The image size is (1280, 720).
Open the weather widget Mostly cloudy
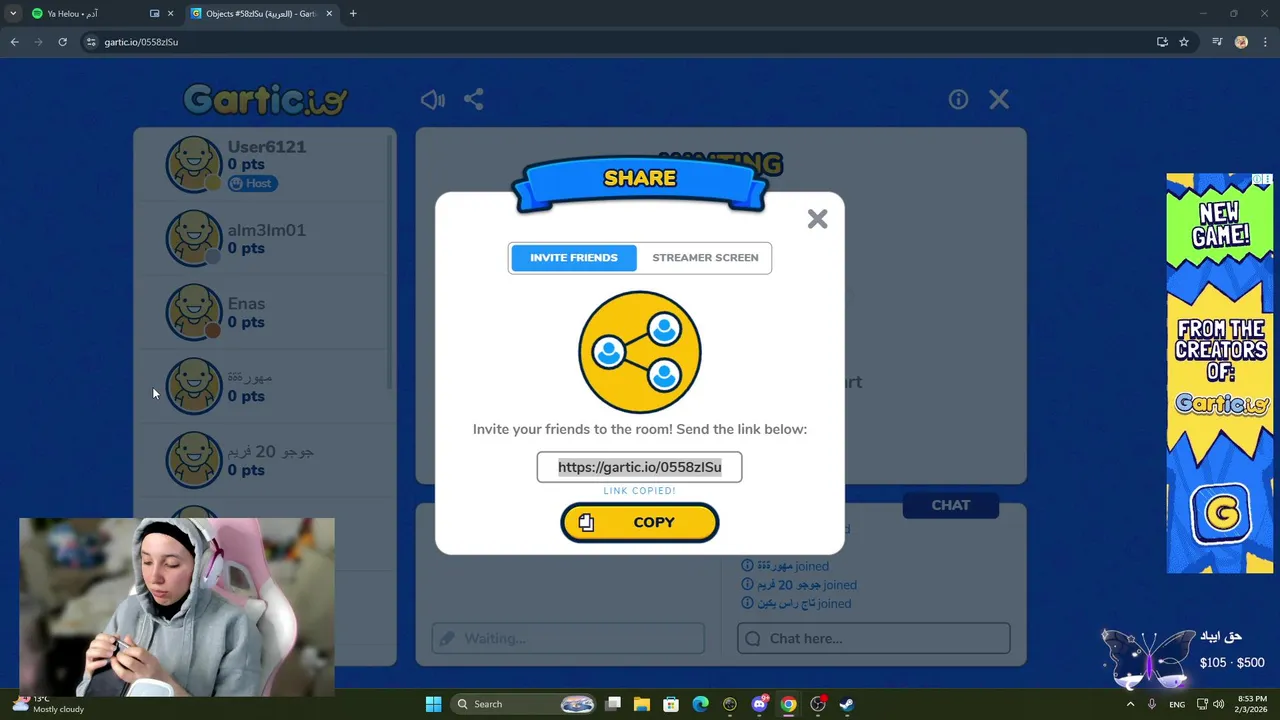(x=47, y=704)
